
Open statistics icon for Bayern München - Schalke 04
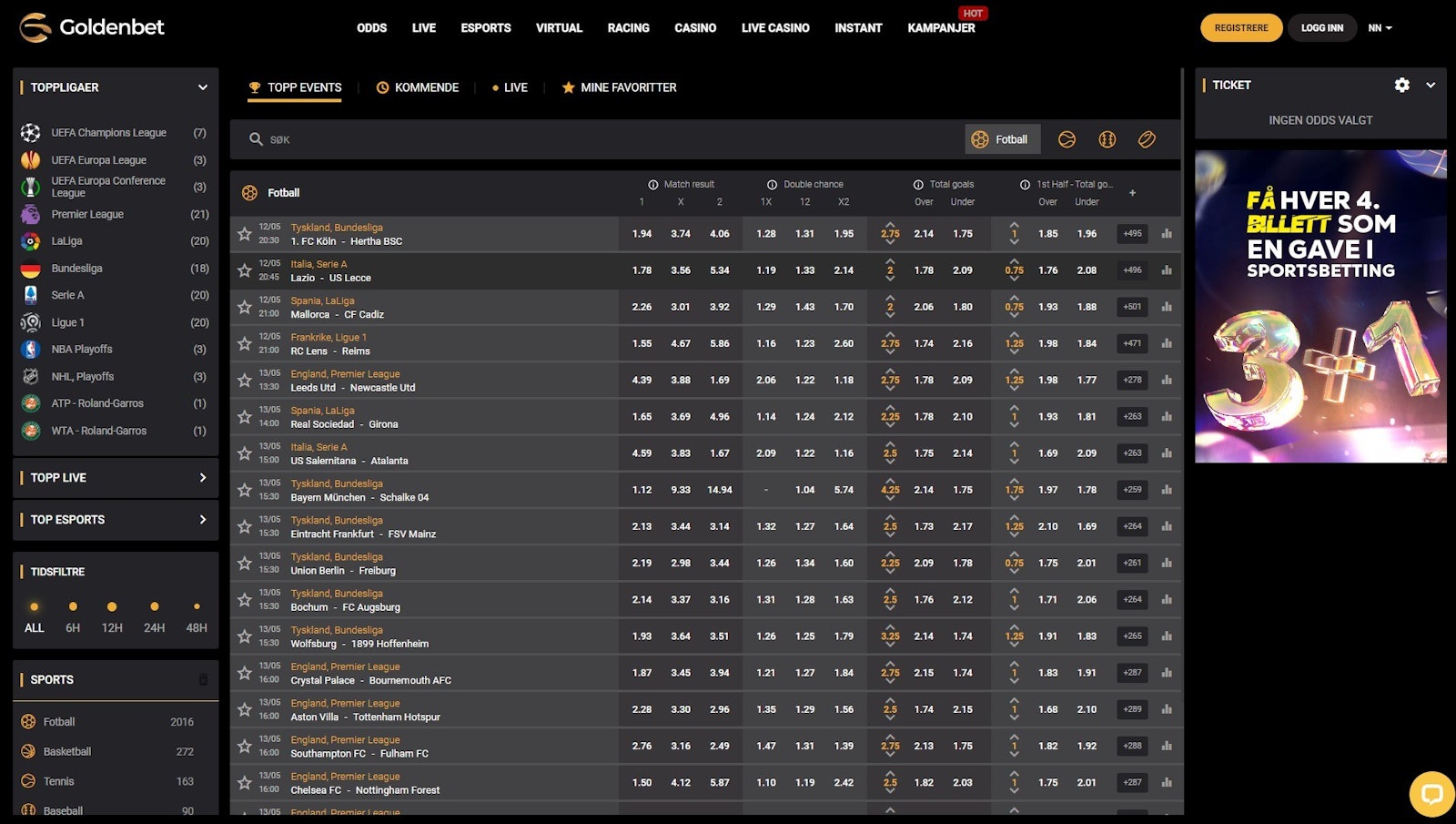point(1168,490)
